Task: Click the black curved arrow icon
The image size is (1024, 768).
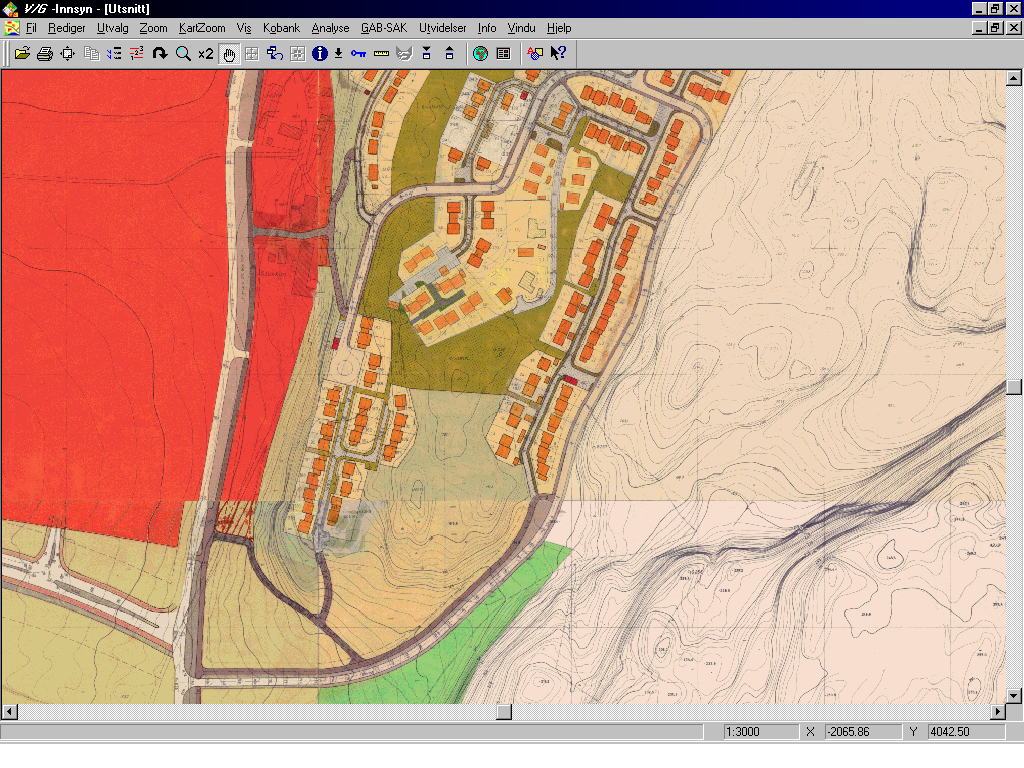Action: (x=160, y=54)
